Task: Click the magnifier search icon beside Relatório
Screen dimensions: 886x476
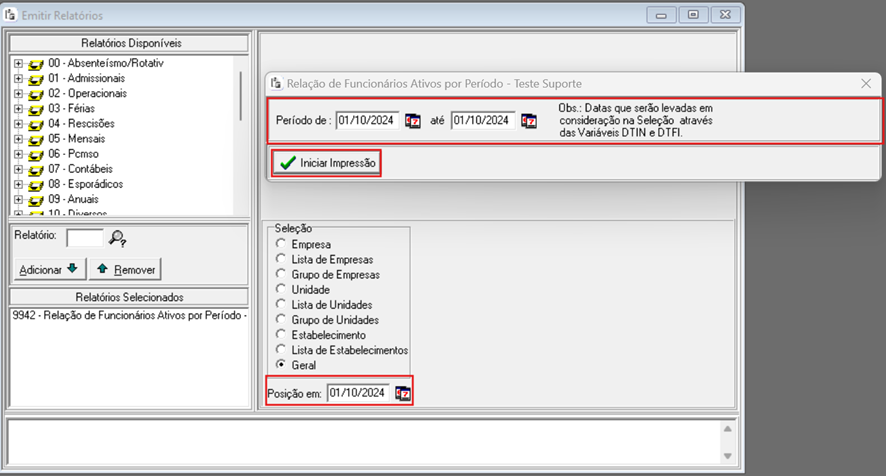Action: pos(118,238)
